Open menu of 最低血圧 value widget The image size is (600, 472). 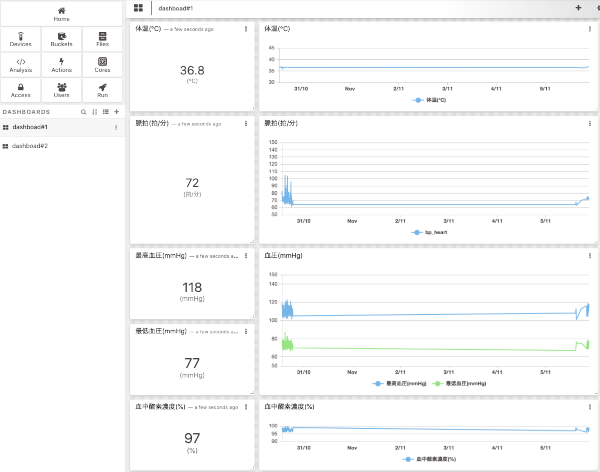point(246,331)
